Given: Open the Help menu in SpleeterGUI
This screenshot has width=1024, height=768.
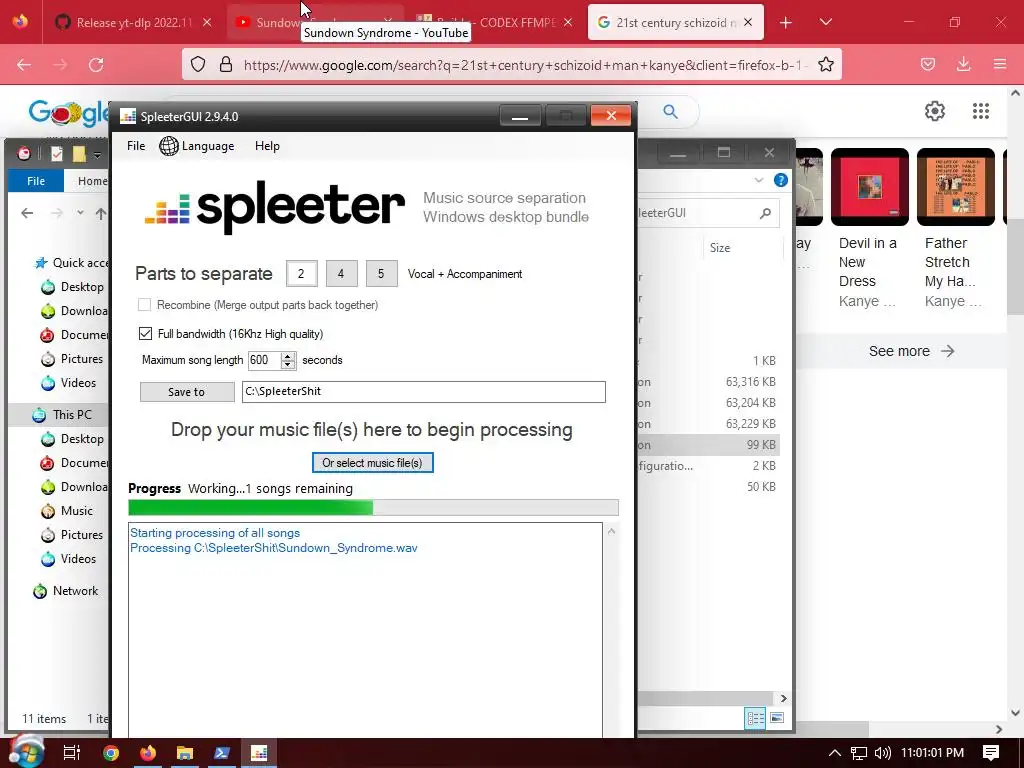Looking at the screenshot, I should (x=267, y=146).
